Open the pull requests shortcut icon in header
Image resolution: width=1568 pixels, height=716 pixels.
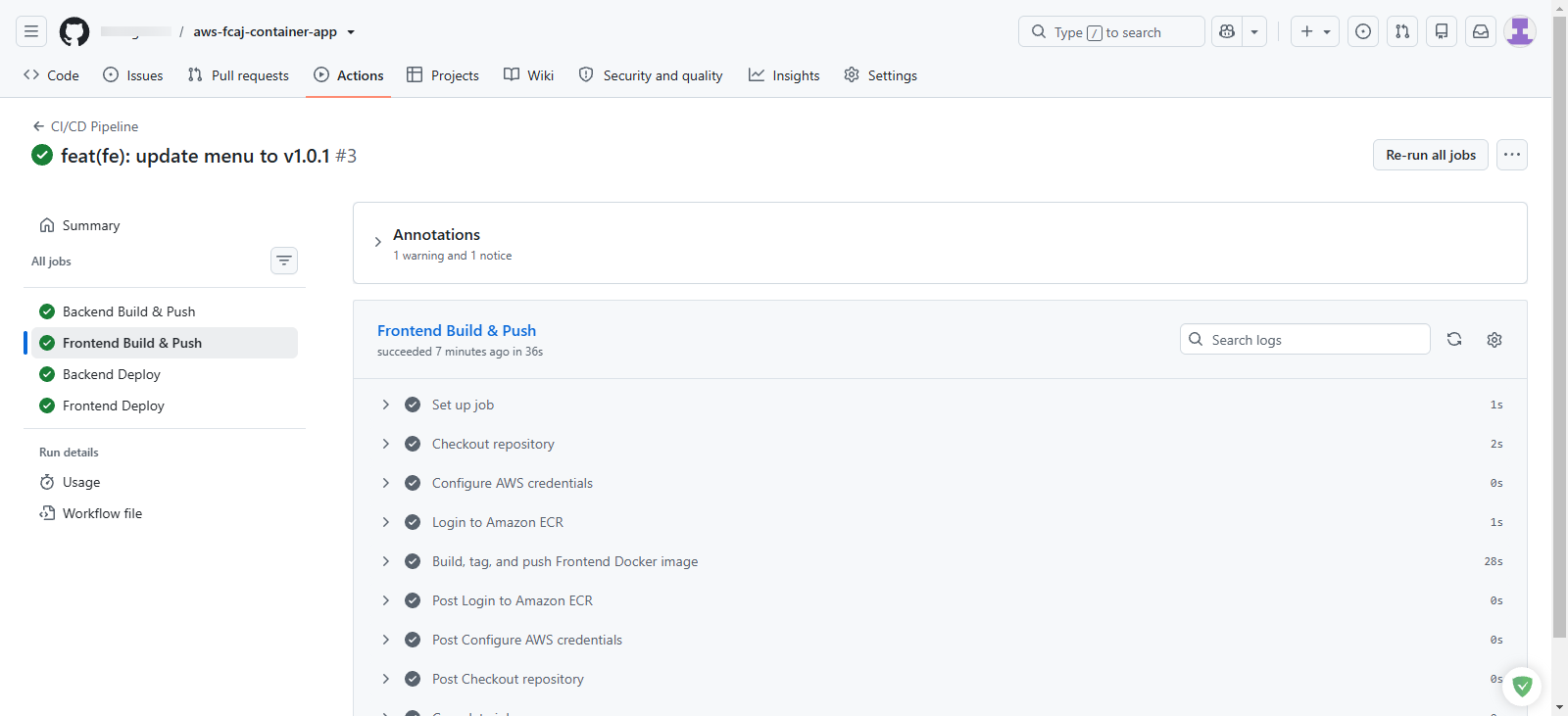pos(1402,31)
